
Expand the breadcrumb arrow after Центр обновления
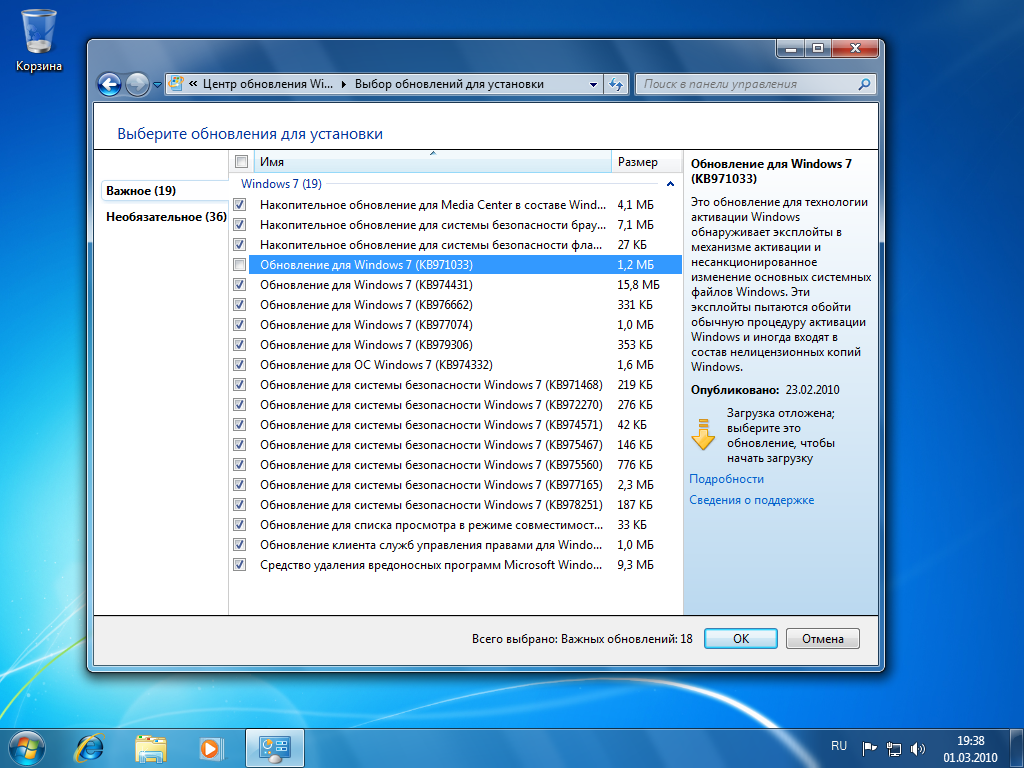tap(344, 84)
